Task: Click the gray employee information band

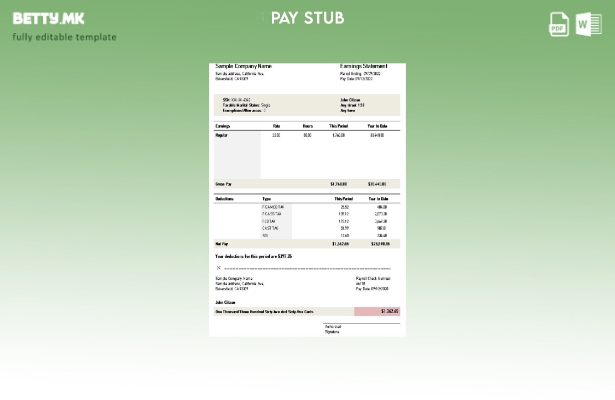Action: coord(308,105)
